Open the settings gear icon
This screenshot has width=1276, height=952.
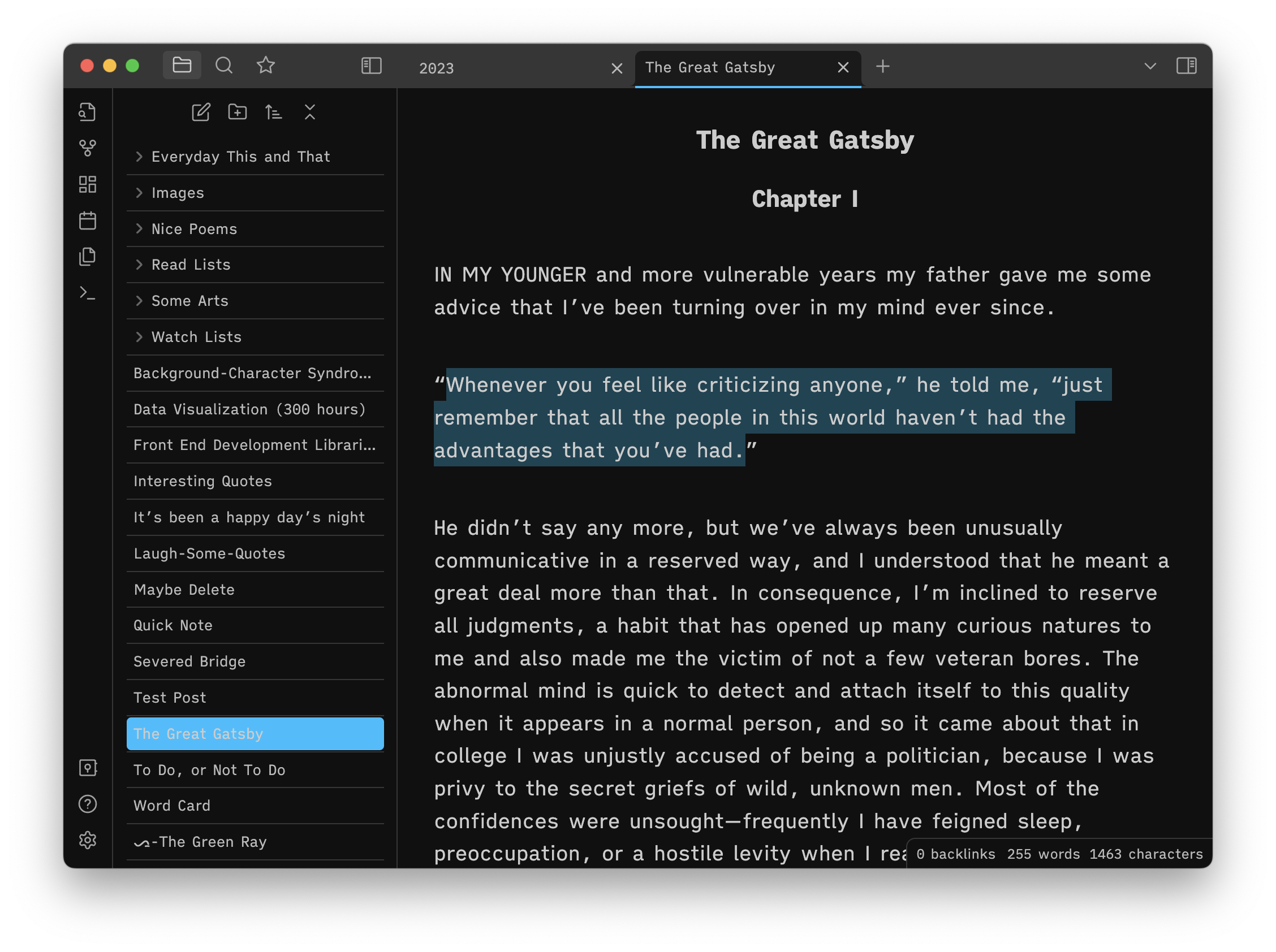pyautogui.click(x=87, y=840)
